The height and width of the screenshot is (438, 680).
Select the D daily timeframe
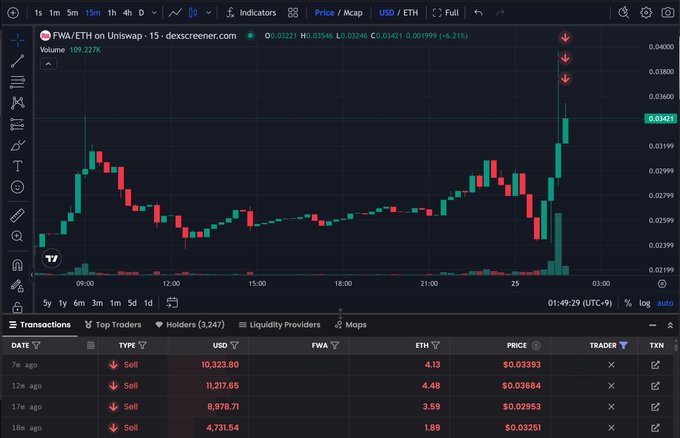point(141,13)
